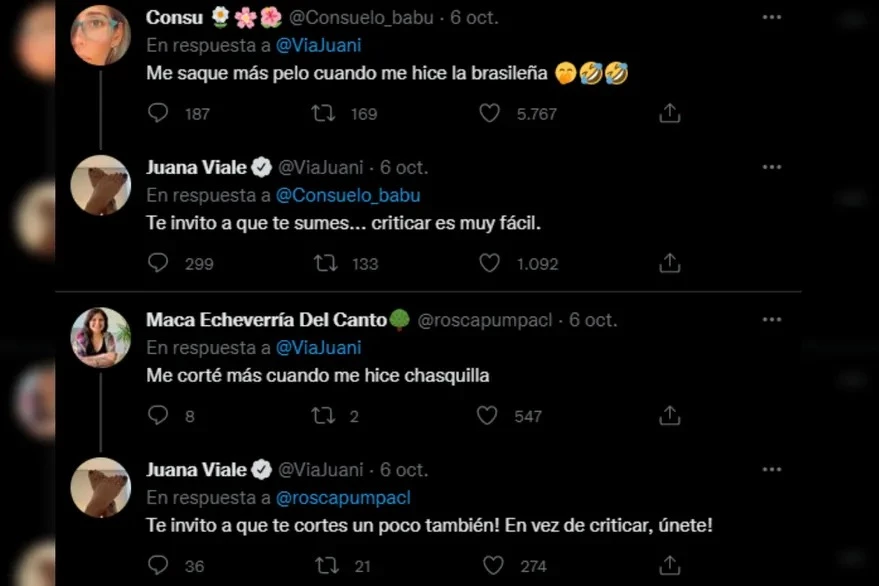Open more options for Consu's tweet

pos(771,18)
